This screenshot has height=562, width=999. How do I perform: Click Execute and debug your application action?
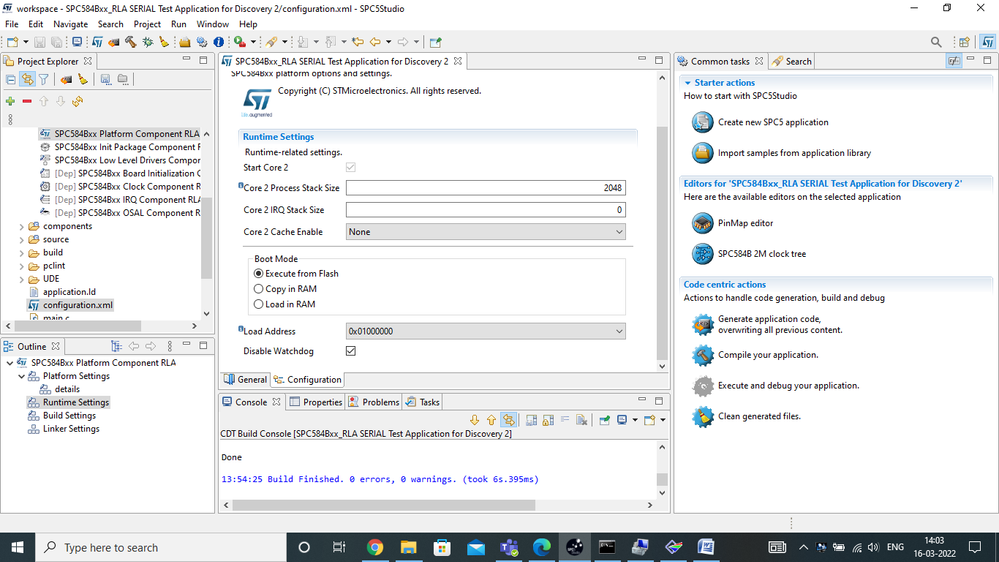[x=788, y=385]
